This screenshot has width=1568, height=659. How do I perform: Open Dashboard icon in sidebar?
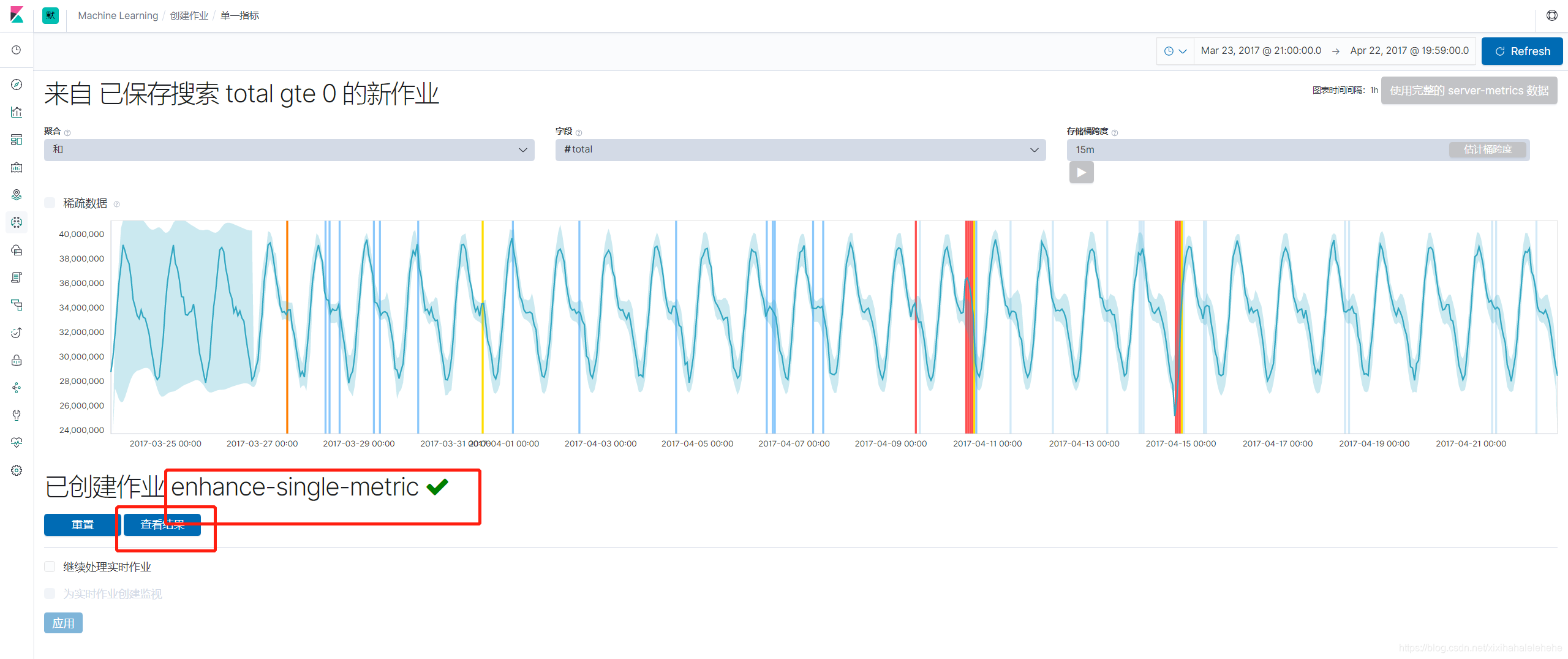click(17, 140)
